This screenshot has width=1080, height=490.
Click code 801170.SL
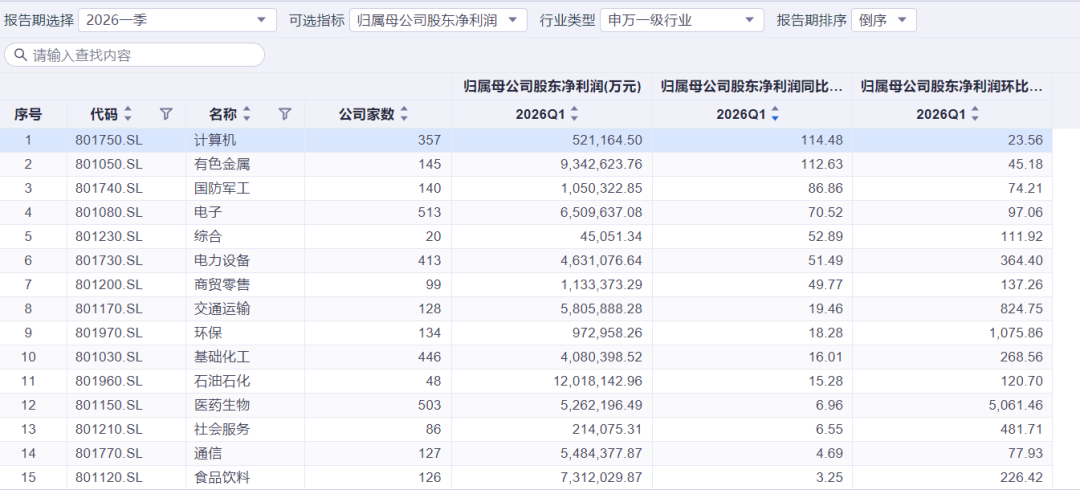click(x=109, y=309)
